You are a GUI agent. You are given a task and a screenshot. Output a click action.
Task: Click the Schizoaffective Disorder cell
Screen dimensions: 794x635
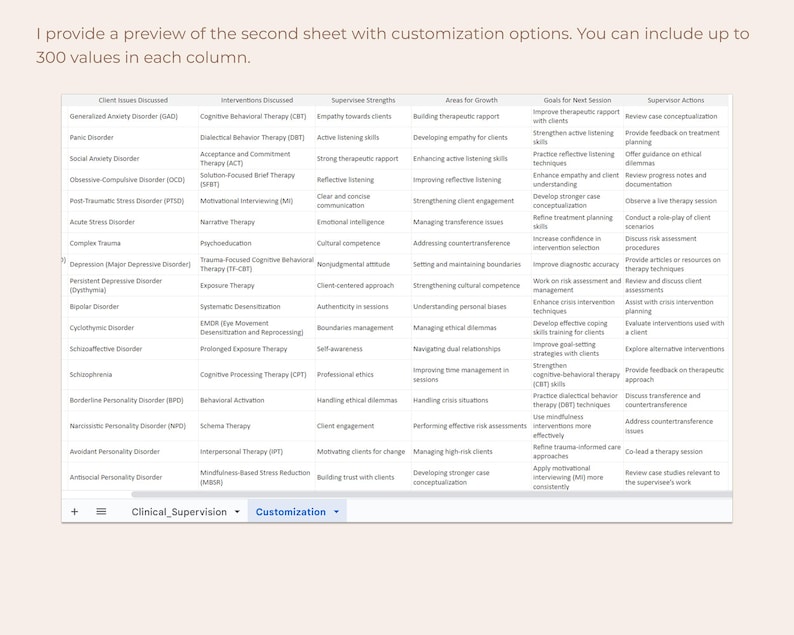tap(133, 349)
